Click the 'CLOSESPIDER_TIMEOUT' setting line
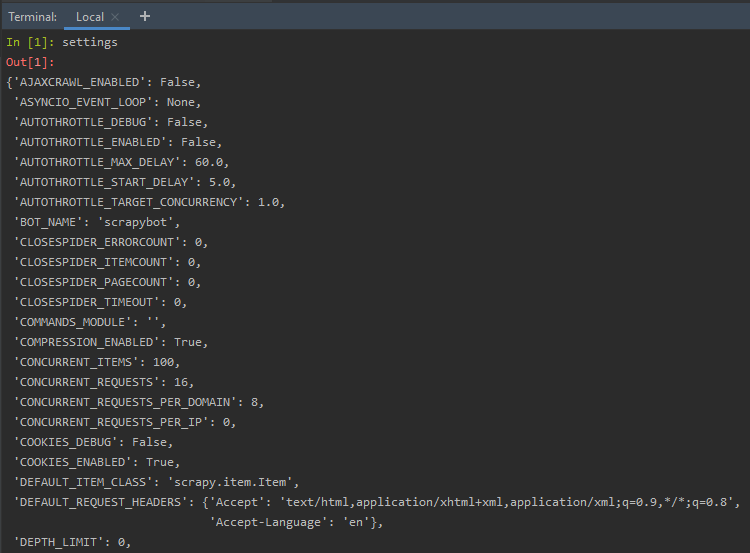 [x=100, y=302]
